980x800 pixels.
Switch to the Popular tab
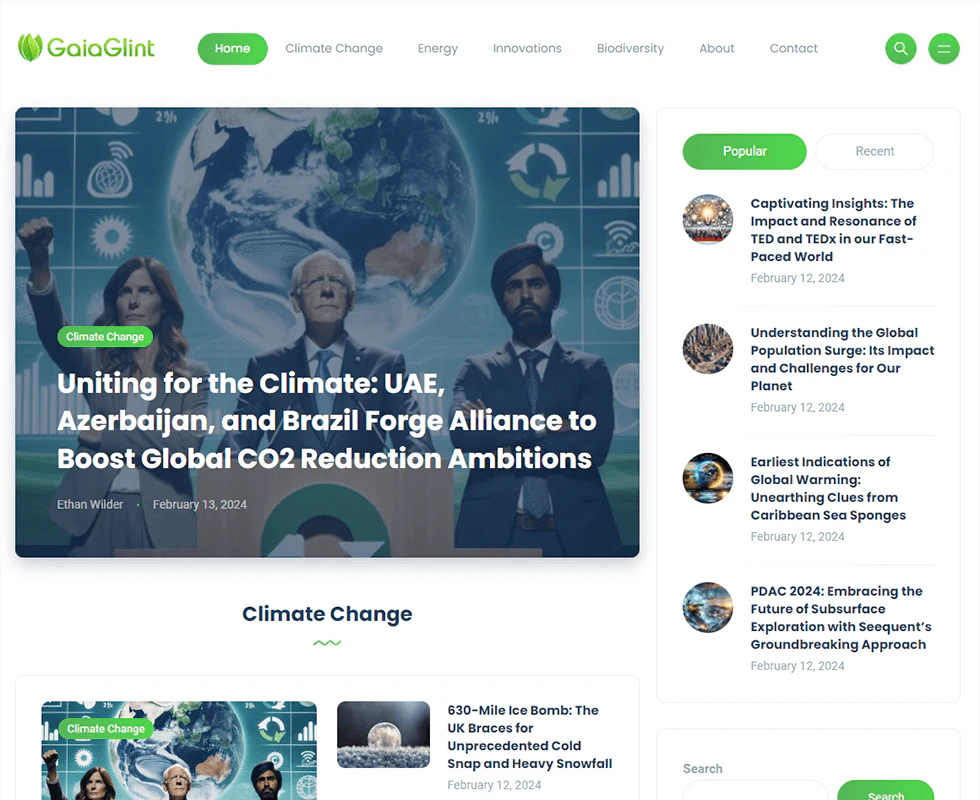[x=744, y=151]
